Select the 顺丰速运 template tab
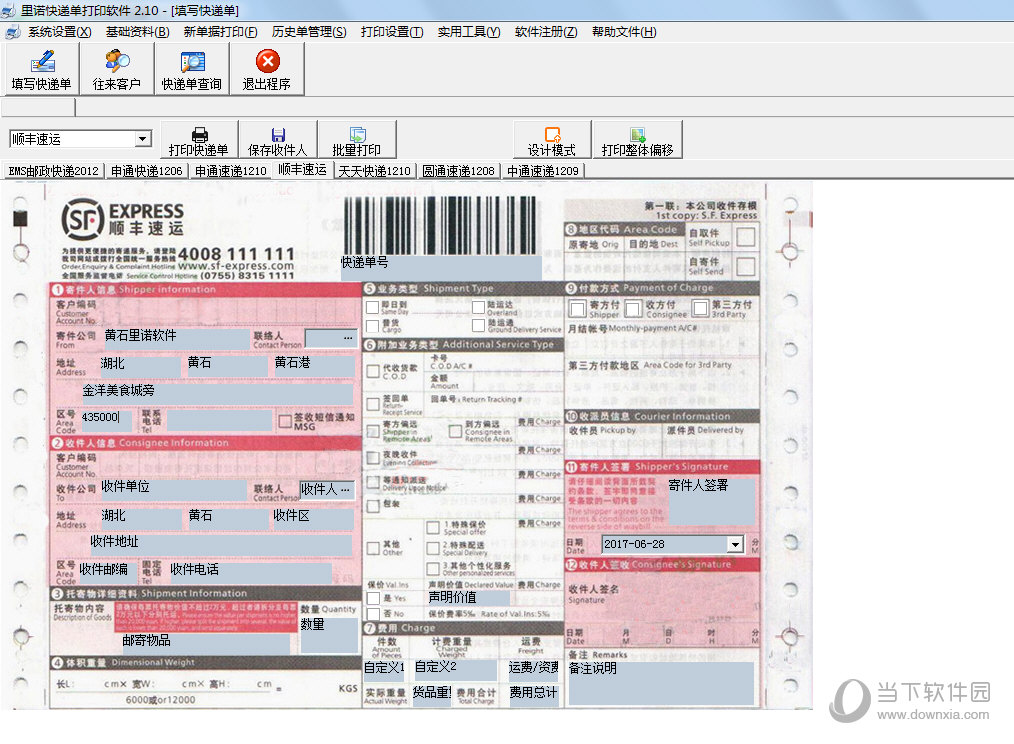 302,170
